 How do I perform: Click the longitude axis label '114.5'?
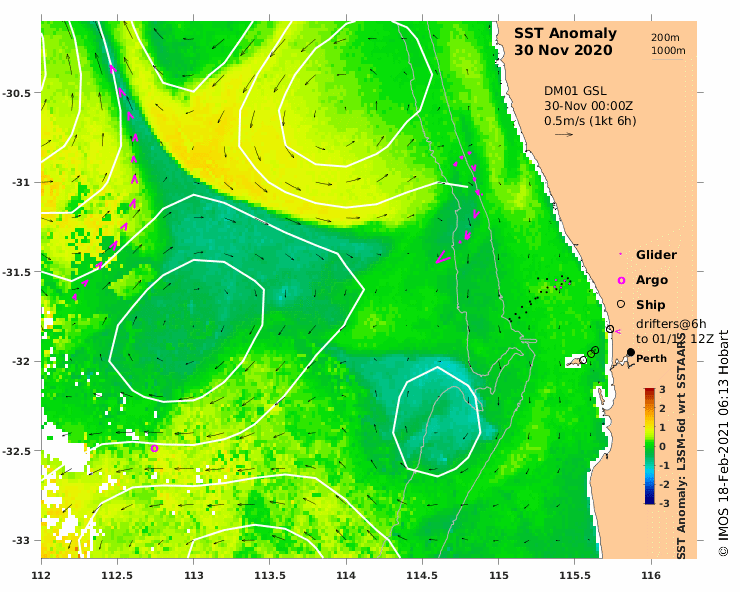tap(422, 575)
